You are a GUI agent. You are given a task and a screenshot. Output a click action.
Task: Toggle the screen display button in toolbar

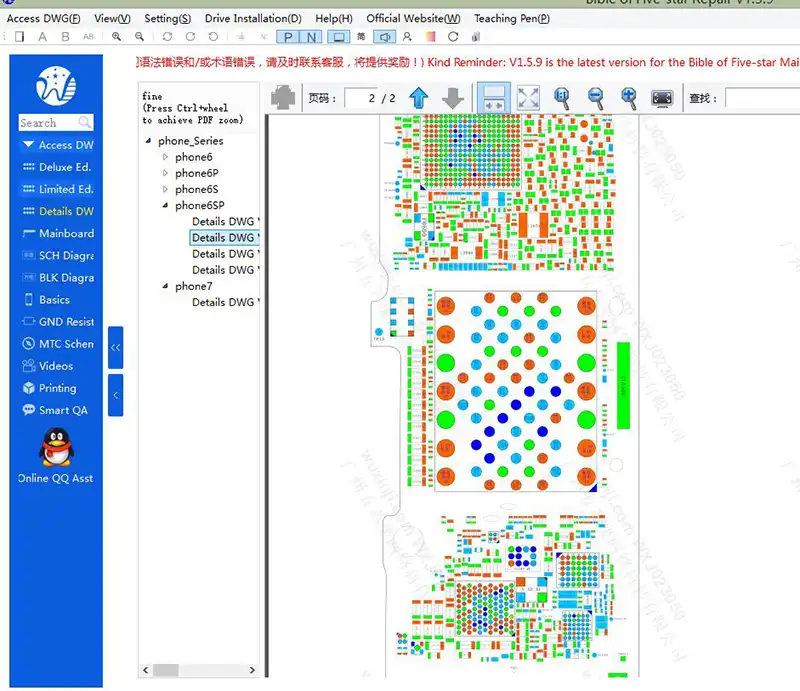(338, 37)
